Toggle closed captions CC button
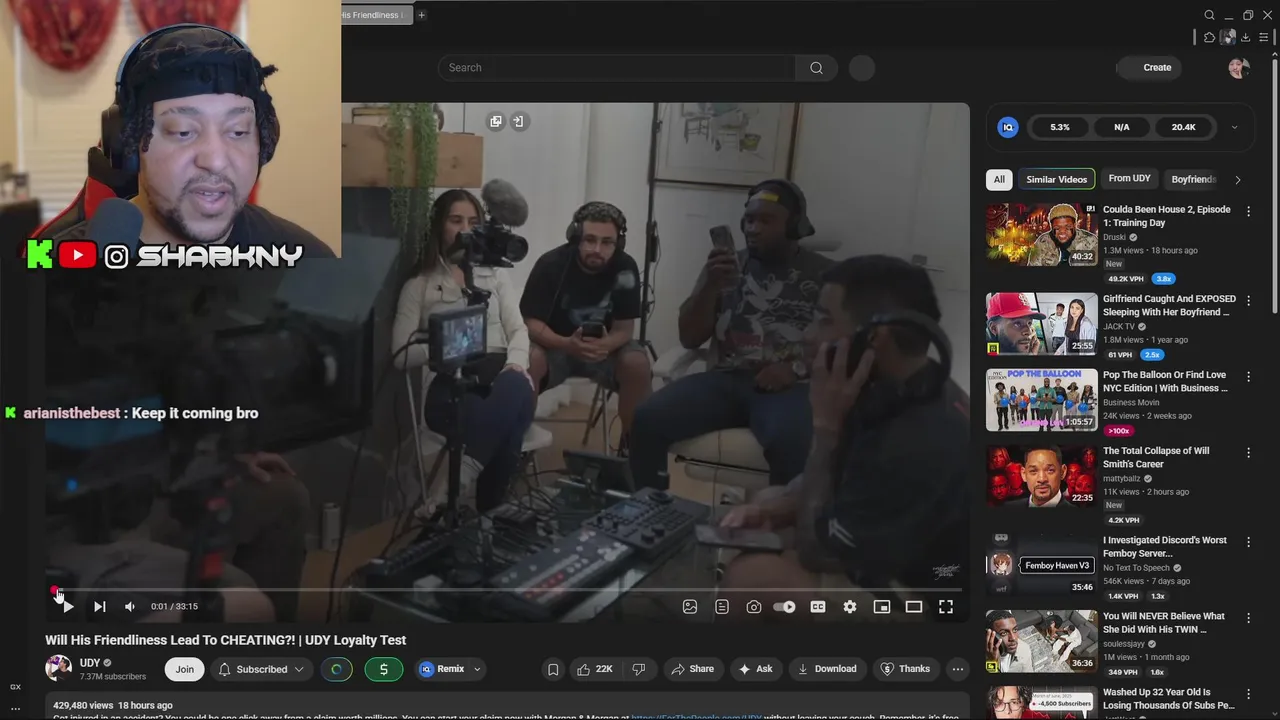 [x=818, y=607]
